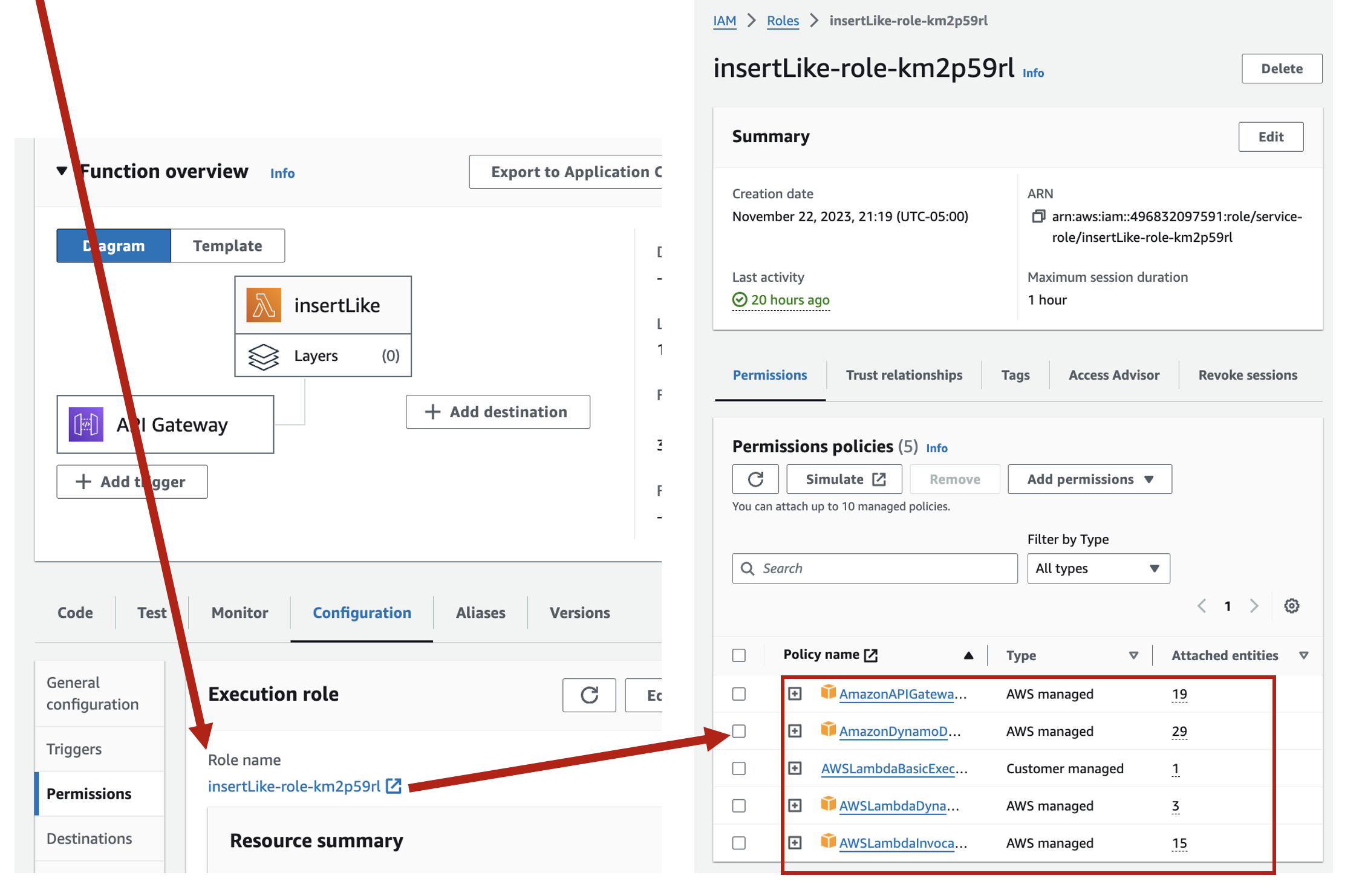Expand the AmazonDynamoD policy details

point(795,732)
